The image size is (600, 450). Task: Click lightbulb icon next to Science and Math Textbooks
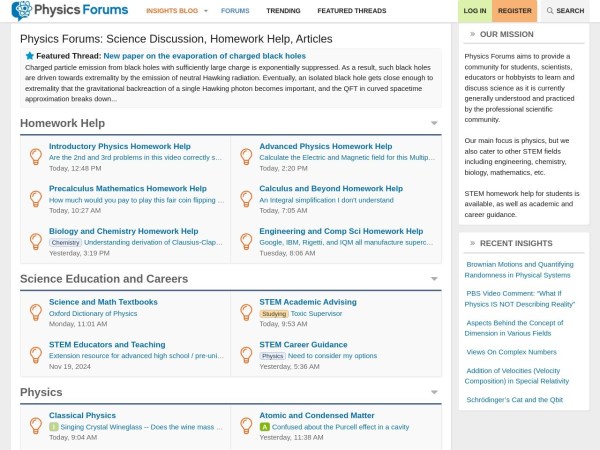click(34, 312)
